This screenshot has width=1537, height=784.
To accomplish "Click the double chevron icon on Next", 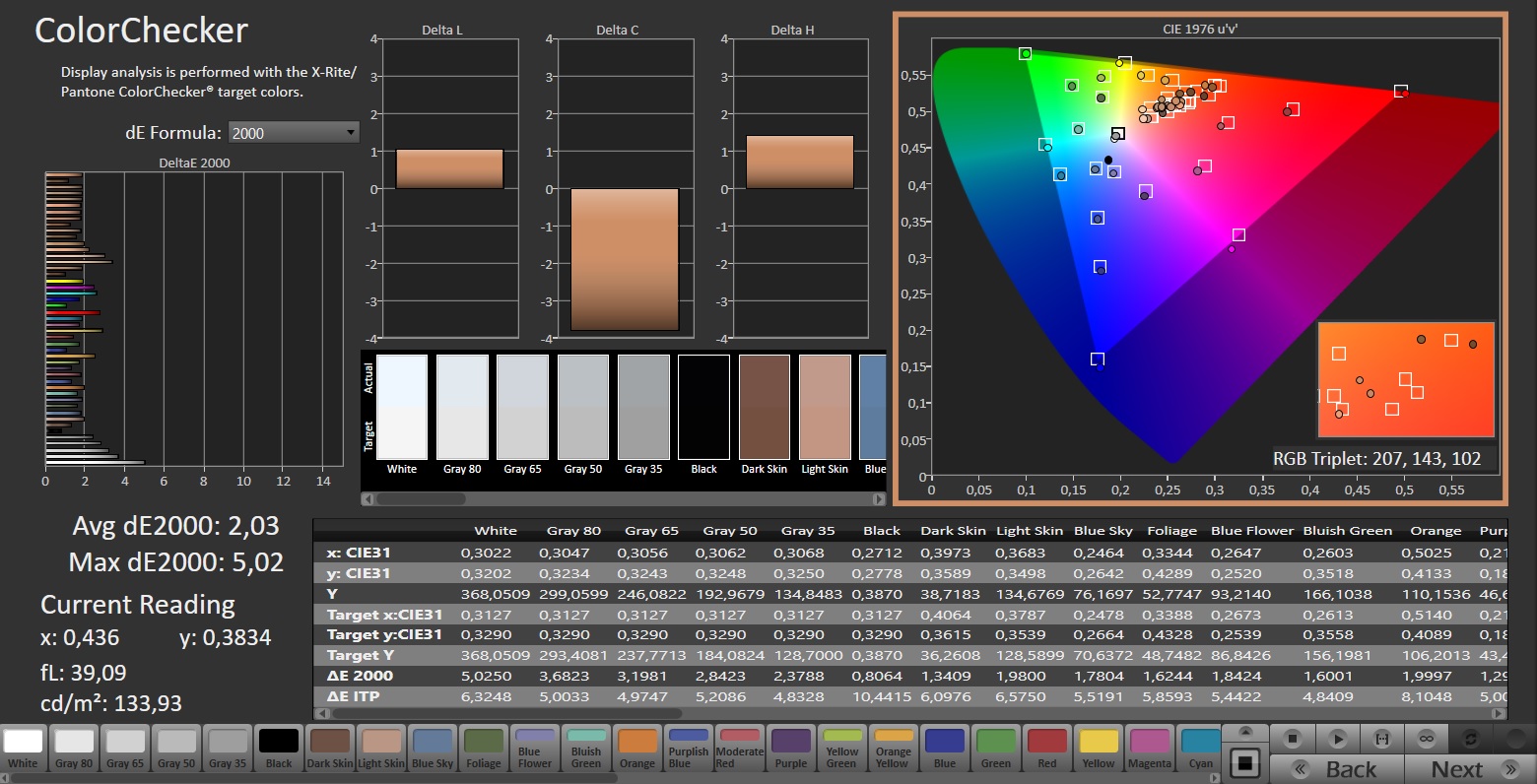I will tap(1509, 769).
